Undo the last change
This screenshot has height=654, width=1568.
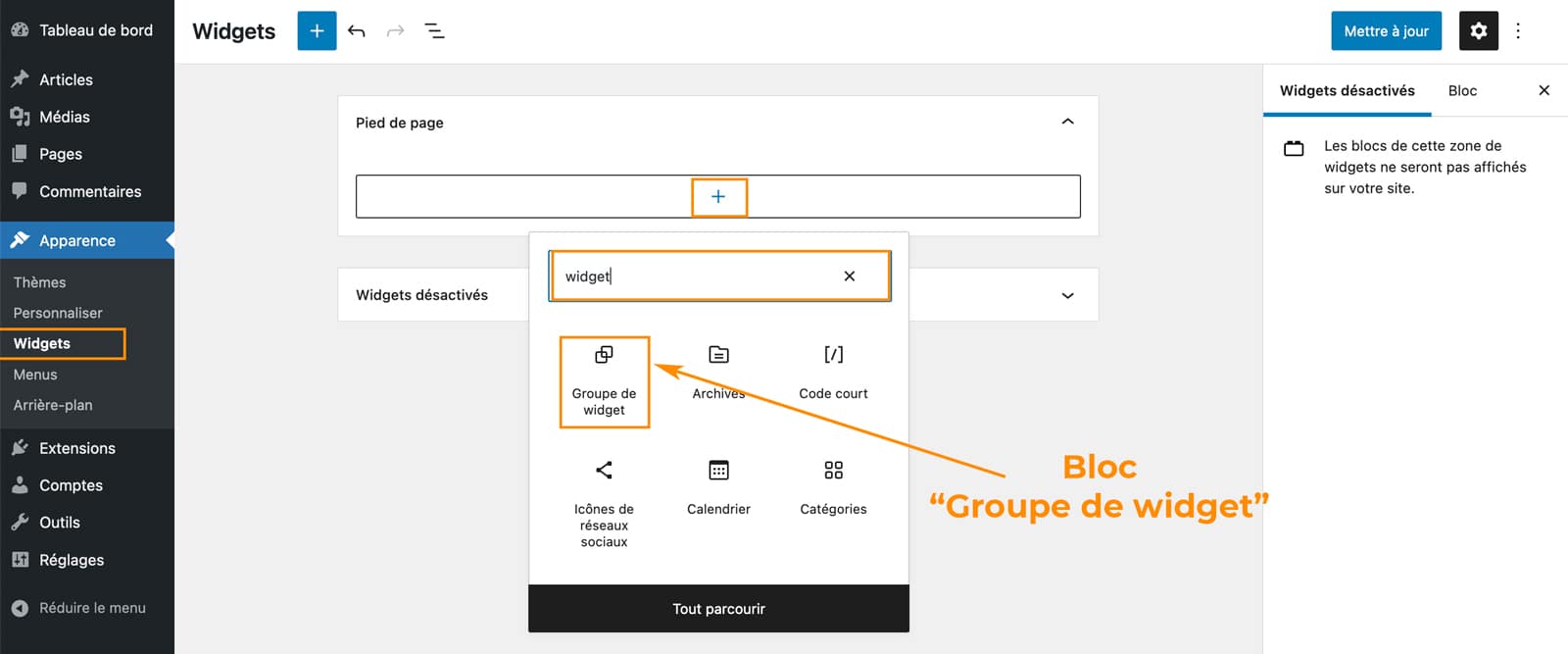tap(357, 31)
